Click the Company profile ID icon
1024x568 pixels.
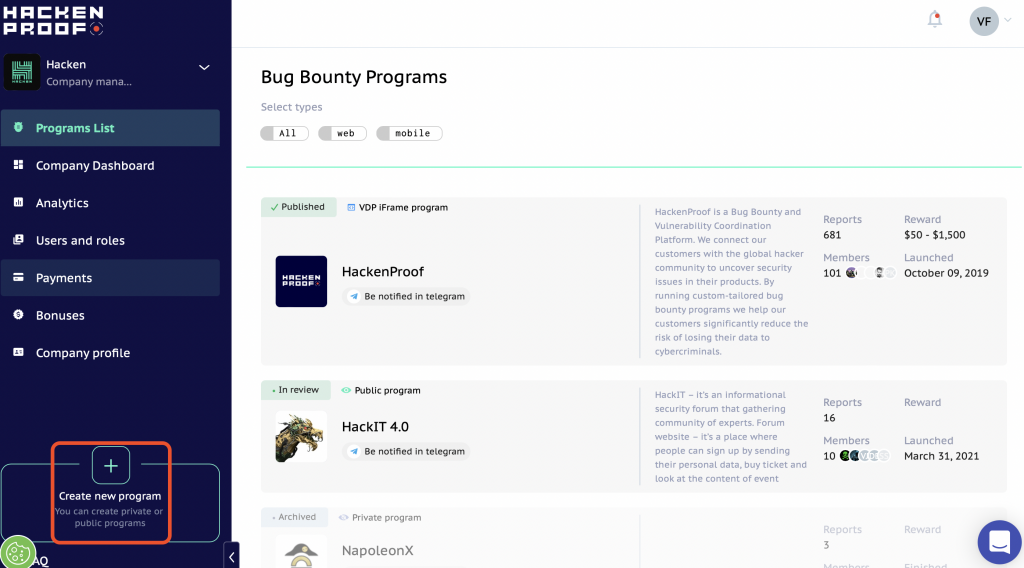18,352
